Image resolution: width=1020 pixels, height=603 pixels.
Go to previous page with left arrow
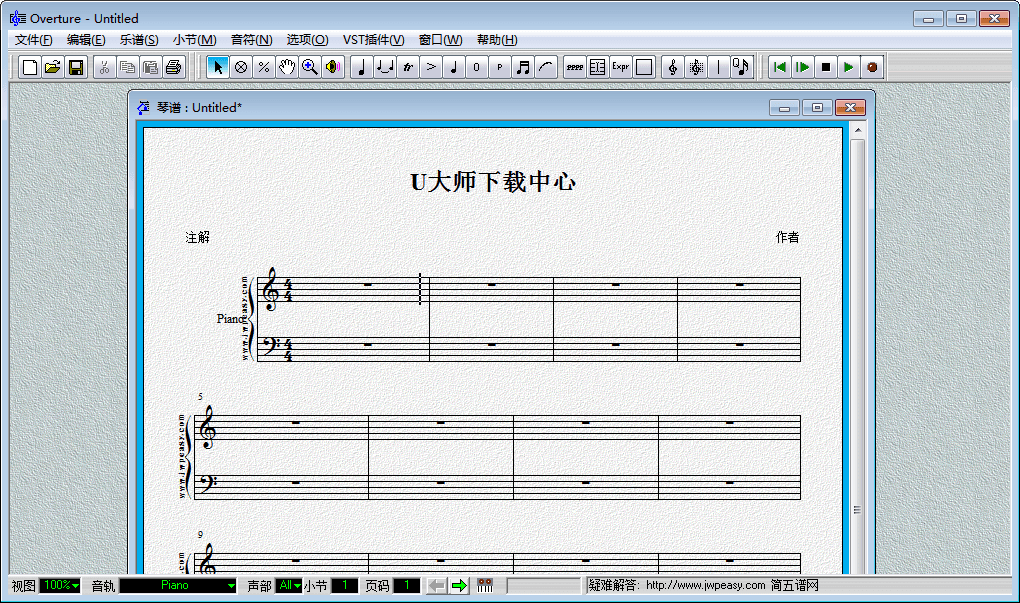(436, 585)
